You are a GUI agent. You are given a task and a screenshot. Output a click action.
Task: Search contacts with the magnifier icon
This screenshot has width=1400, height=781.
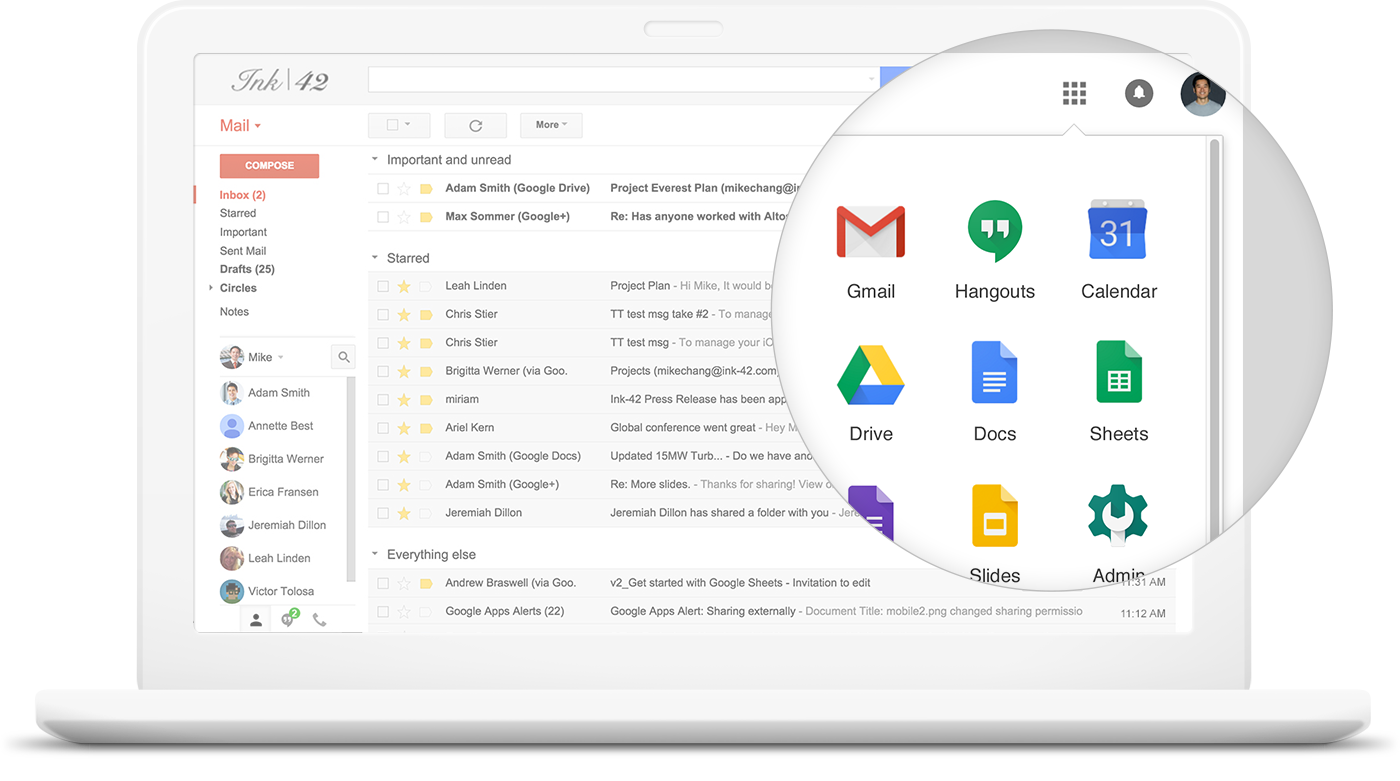tap(343, 357)
